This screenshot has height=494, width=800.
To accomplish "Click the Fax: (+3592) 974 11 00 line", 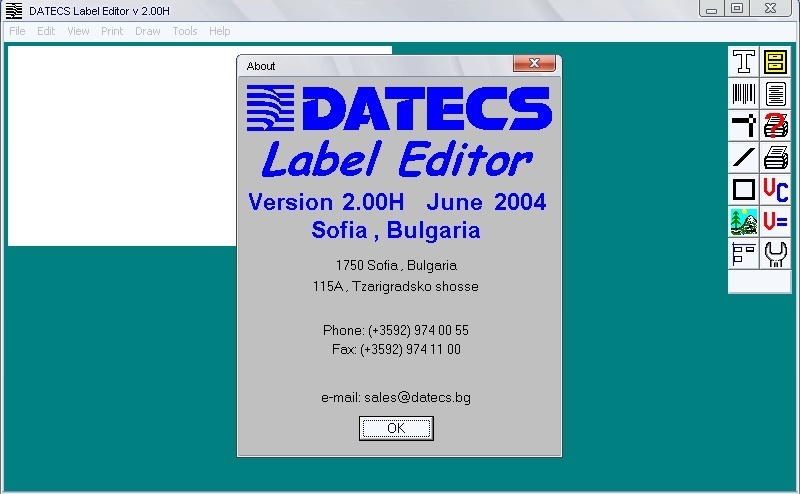I will 396,350.
